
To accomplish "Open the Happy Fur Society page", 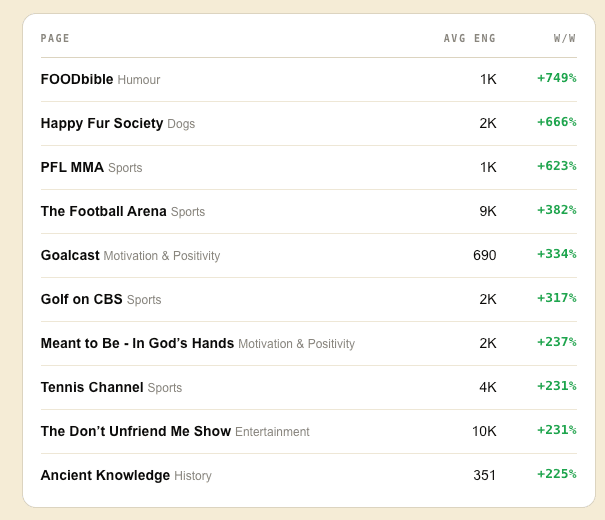I will [x=102, y=123].
